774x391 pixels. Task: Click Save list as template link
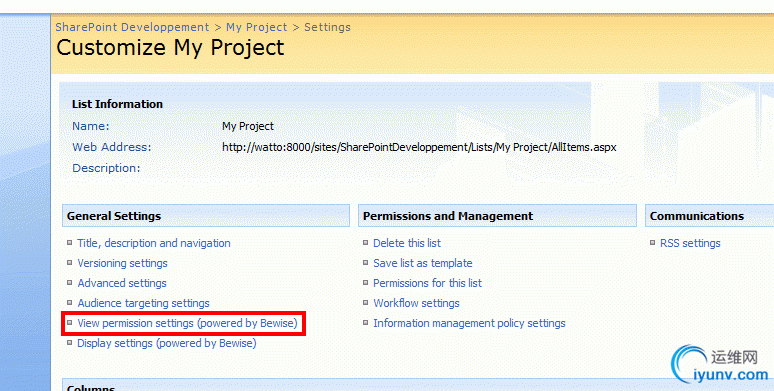click(x=423, y=263)
